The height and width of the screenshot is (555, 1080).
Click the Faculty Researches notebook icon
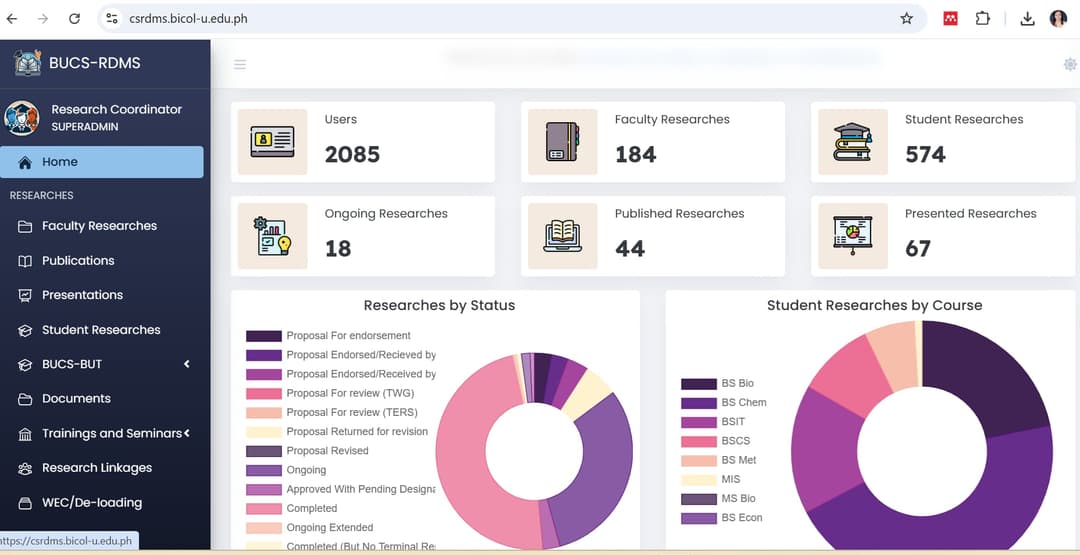[x=562, y=142]
